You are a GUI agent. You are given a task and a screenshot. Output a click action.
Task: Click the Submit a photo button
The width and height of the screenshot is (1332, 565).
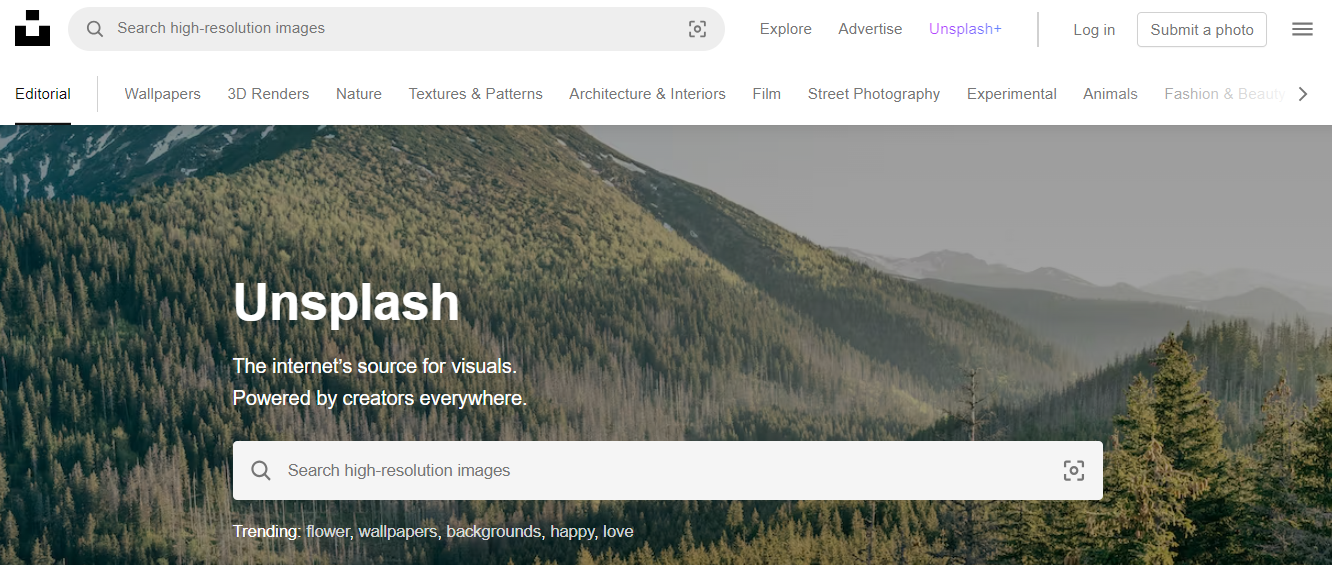coord(1202,30)
